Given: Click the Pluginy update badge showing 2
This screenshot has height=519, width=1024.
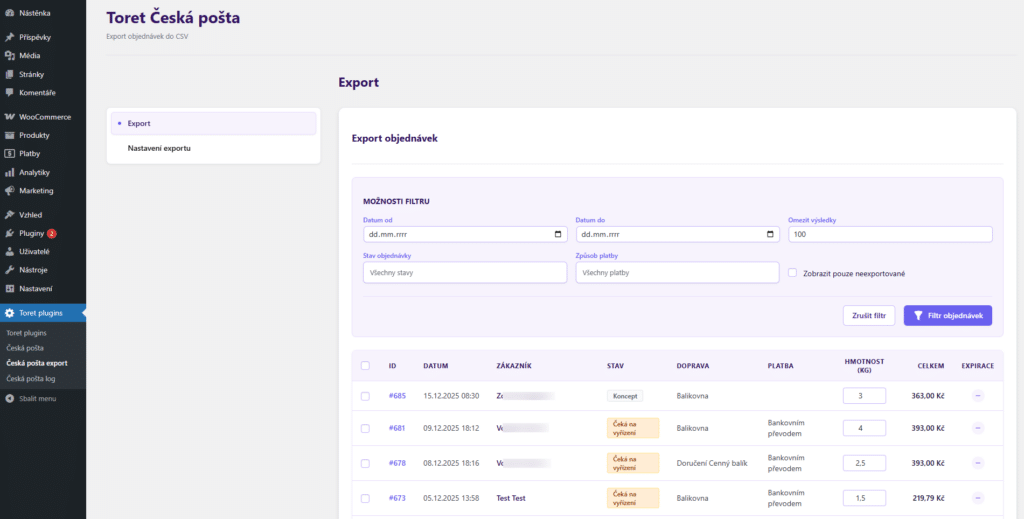Looking at the screenshot, I should pyautogui.click(x=52, y=233).
